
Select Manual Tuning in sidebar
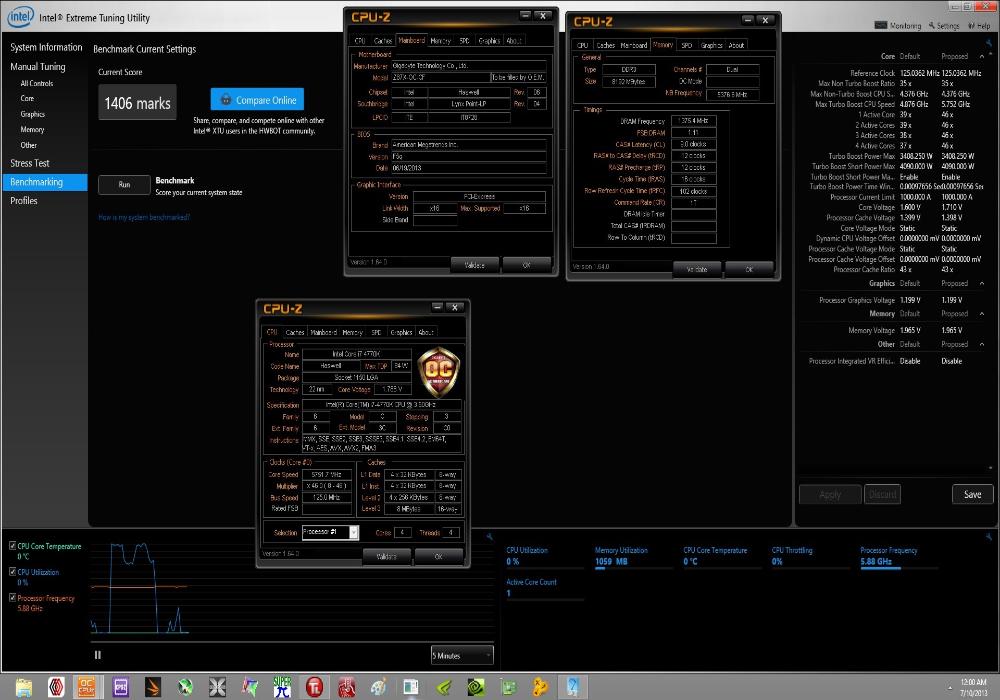click(x=38, y=66)
